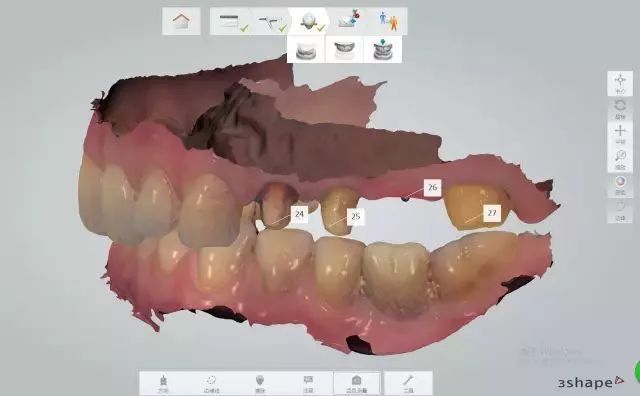This screenshot has height=396, width=640.
Task: Show the bite alignment scan thumbnail
Action: point(382,50)
